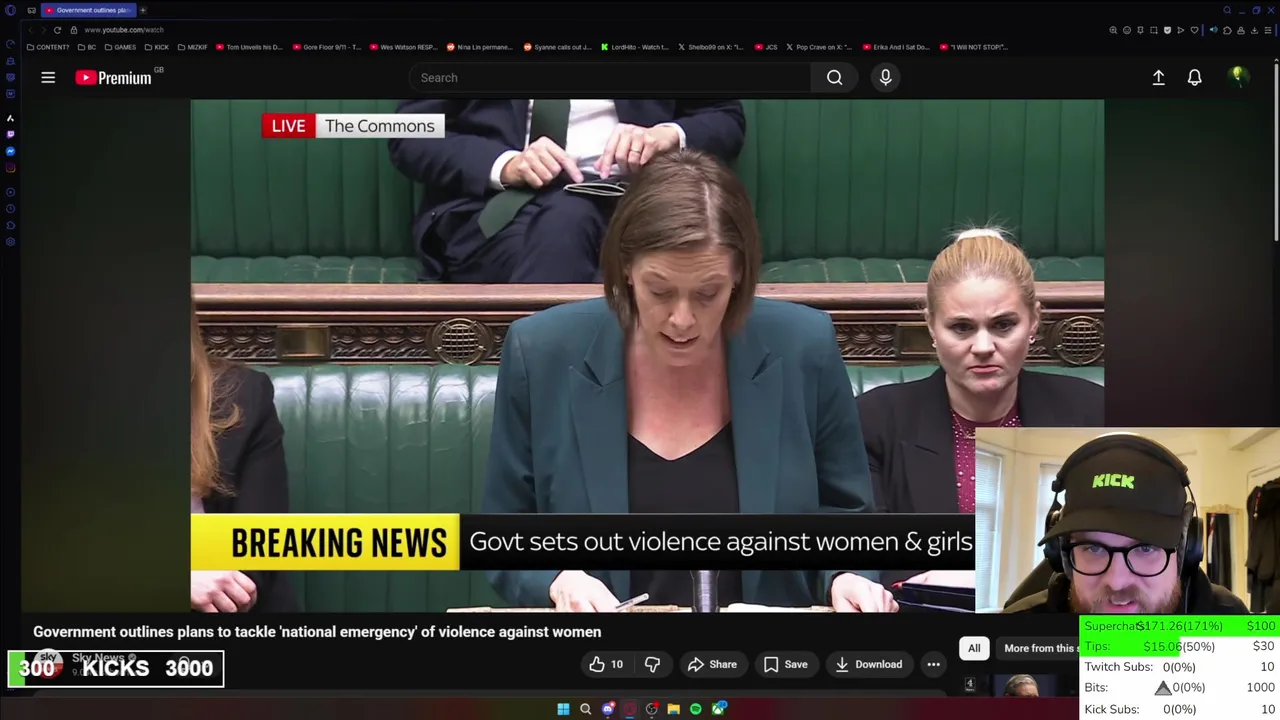Dislike the video with thumbs down
The width and height of the screenshot is (1280, 720).
pos(652,664)
